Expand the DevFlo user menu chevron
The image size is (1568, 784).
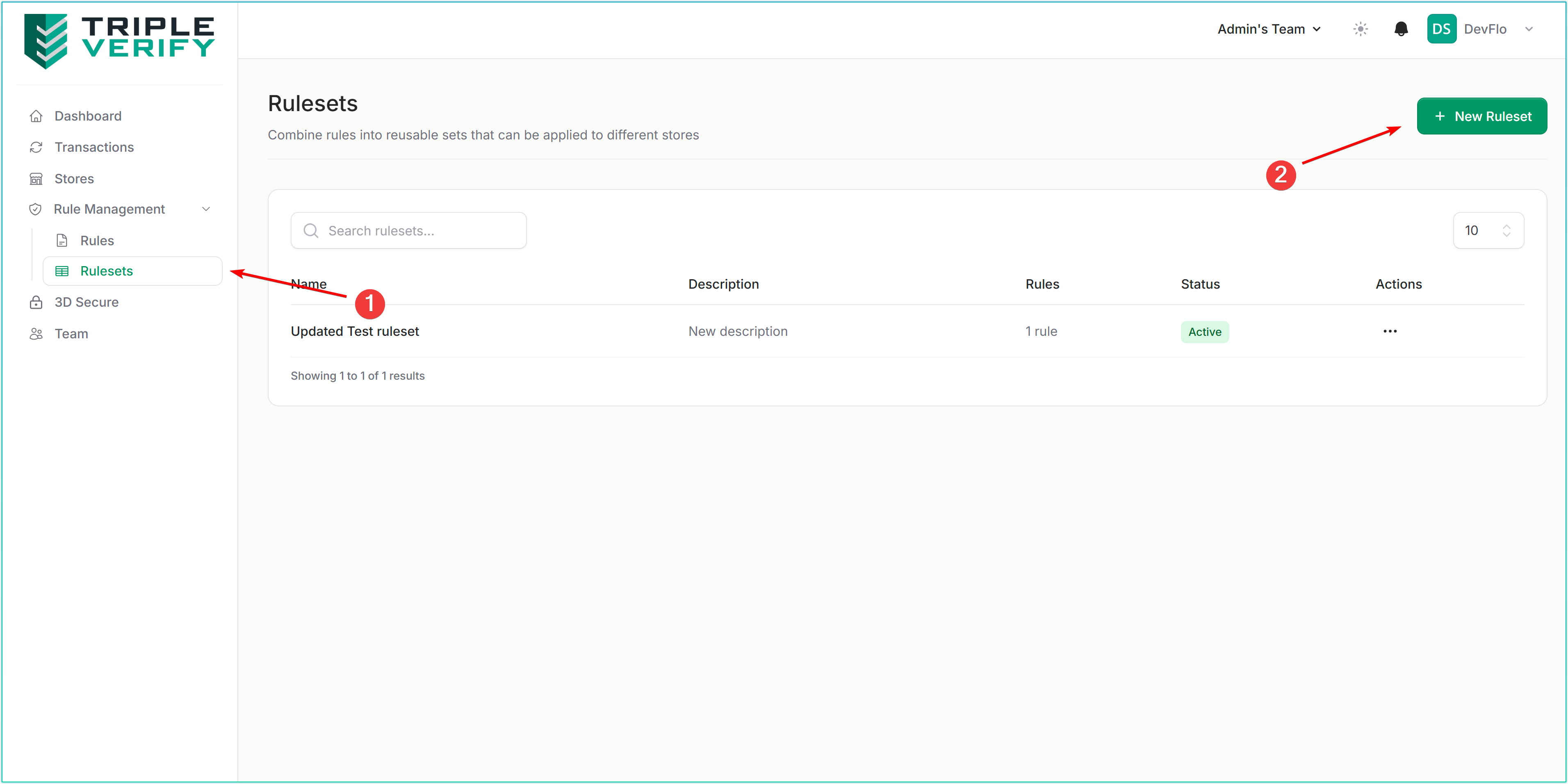pyautogui.click(x=1529, y=29)
